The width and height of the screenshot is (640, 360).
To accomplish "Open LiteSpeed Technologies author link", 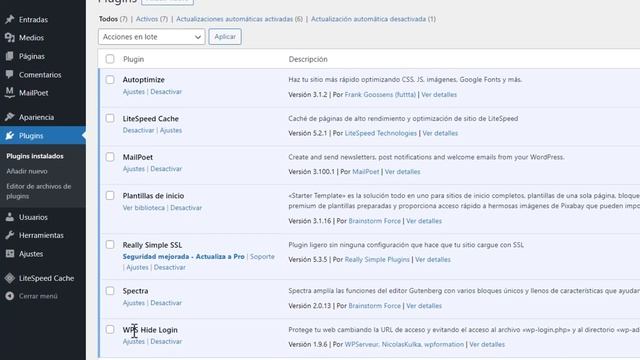I will click(381, 133).
